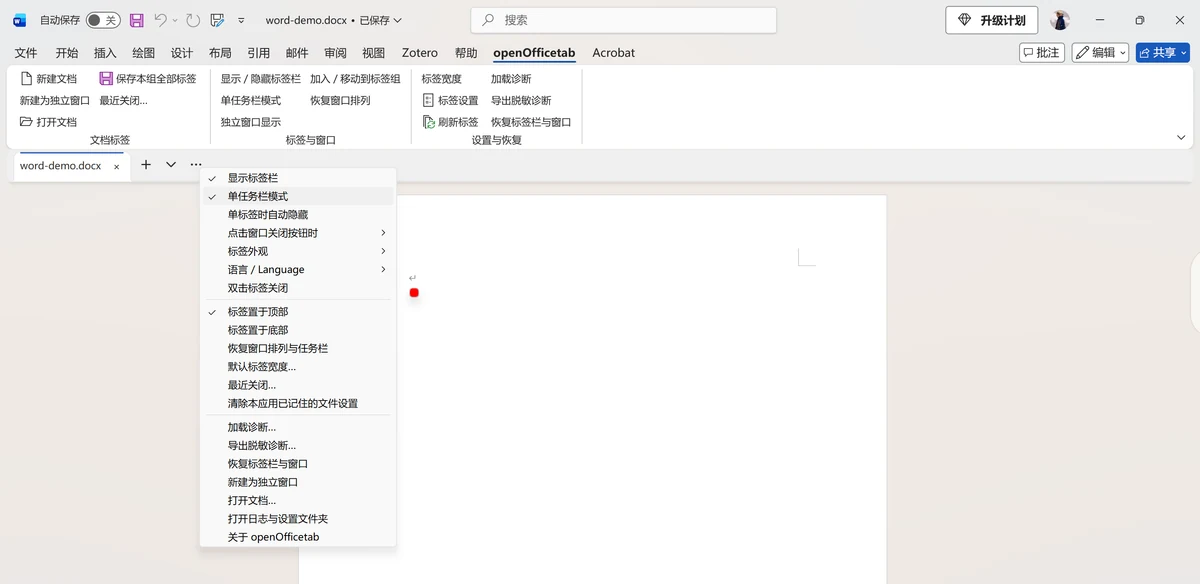The image size is (1200, 584).
Task: Choose 默认标签宽度... from the menu
Action: pos(298,367)
